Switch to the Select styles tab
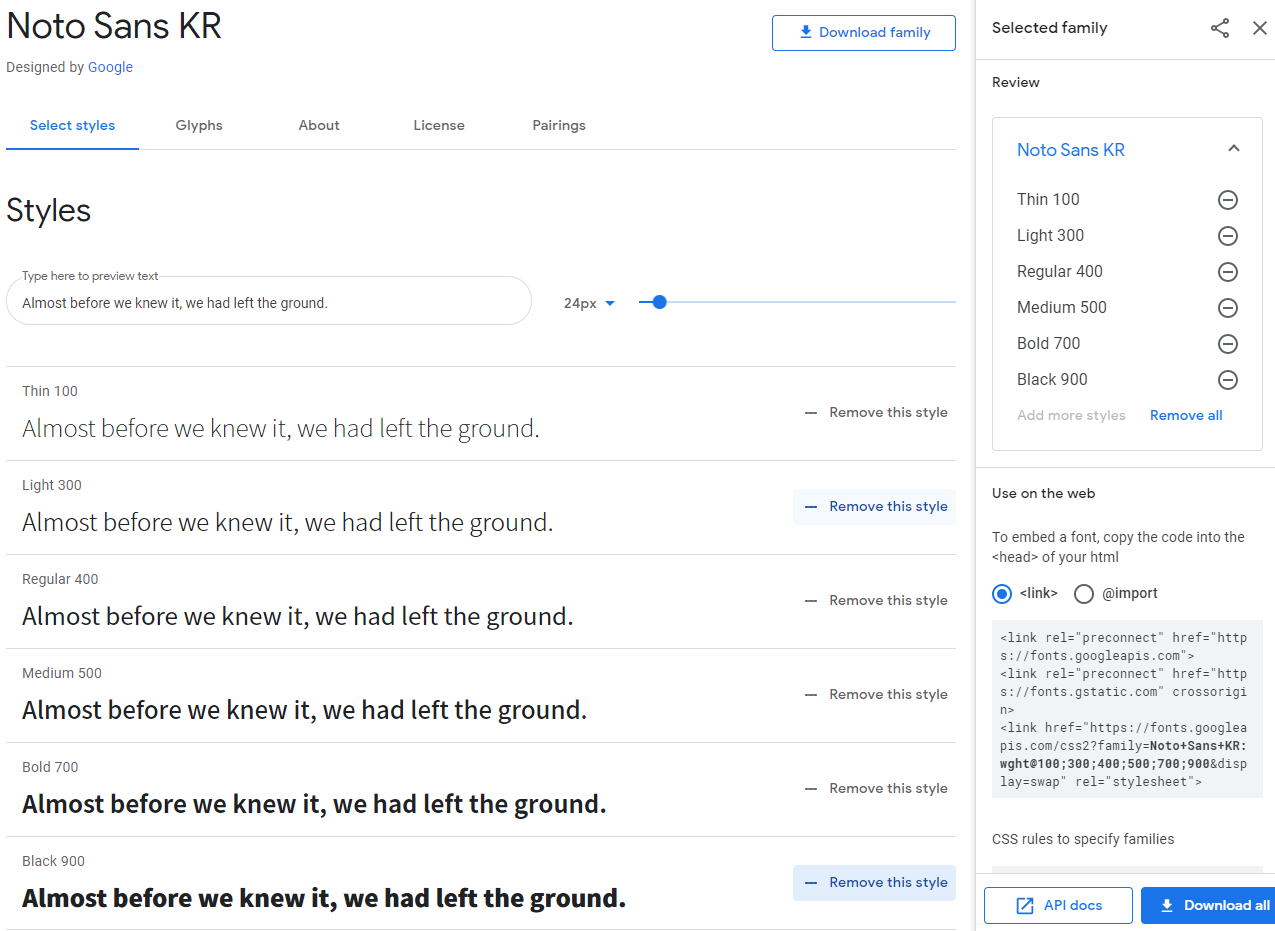Viewport: 1275px width, 931px height. pyautogui.click(x=72, y=126)
